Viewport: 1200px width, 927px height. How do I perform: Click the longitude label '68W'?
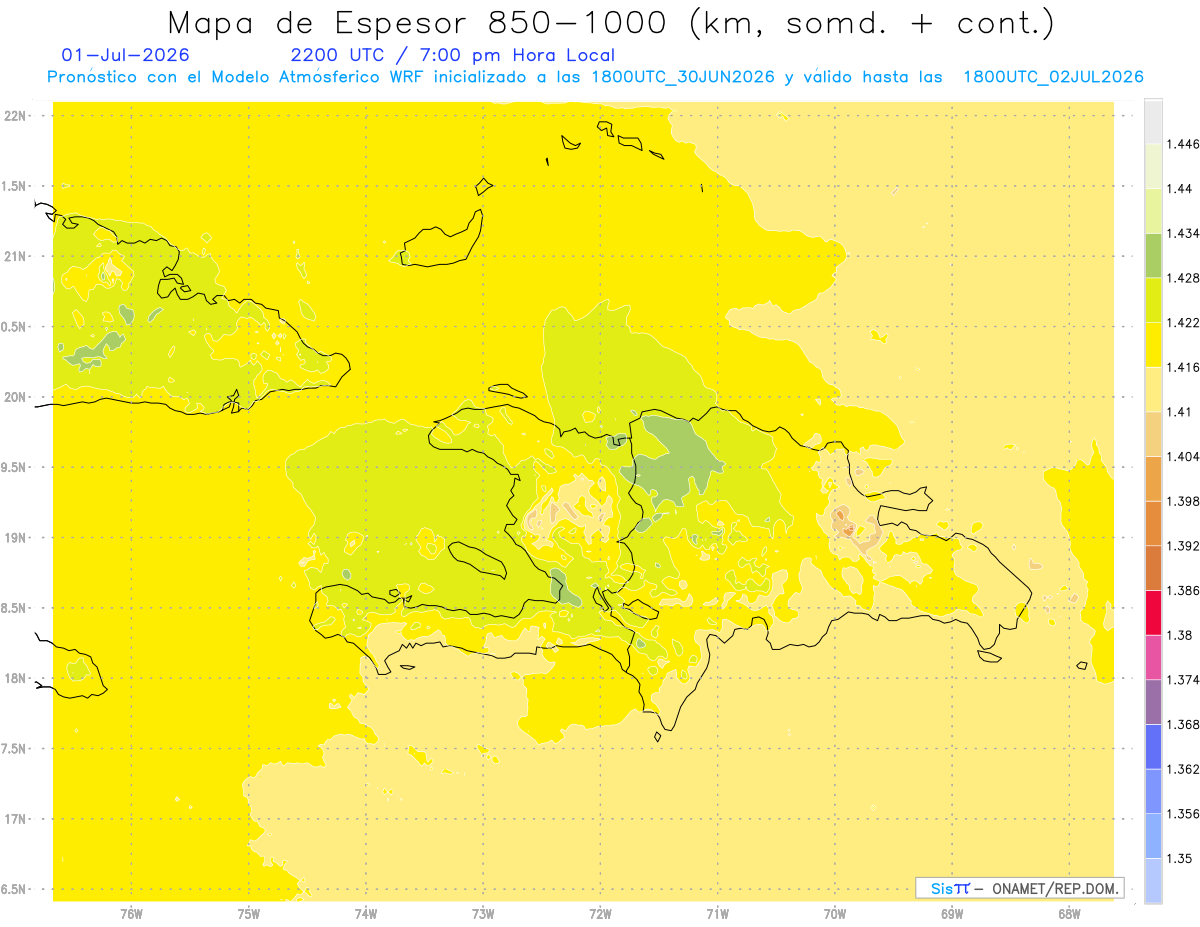(x=1069, y=914)
